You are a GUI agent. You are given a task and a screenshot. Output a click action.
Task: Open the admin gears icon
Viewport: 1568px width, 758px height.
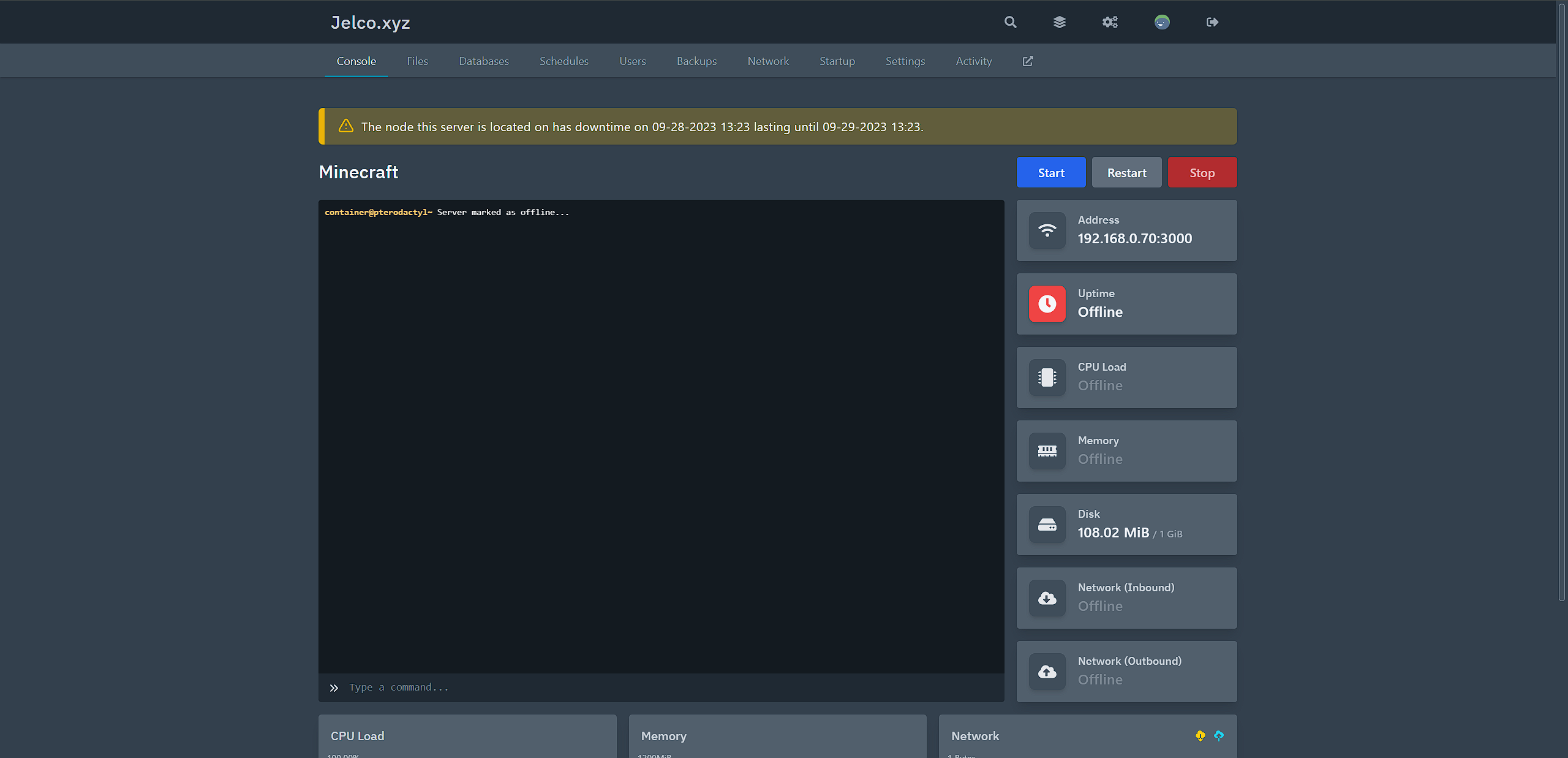pos(1110,22)
